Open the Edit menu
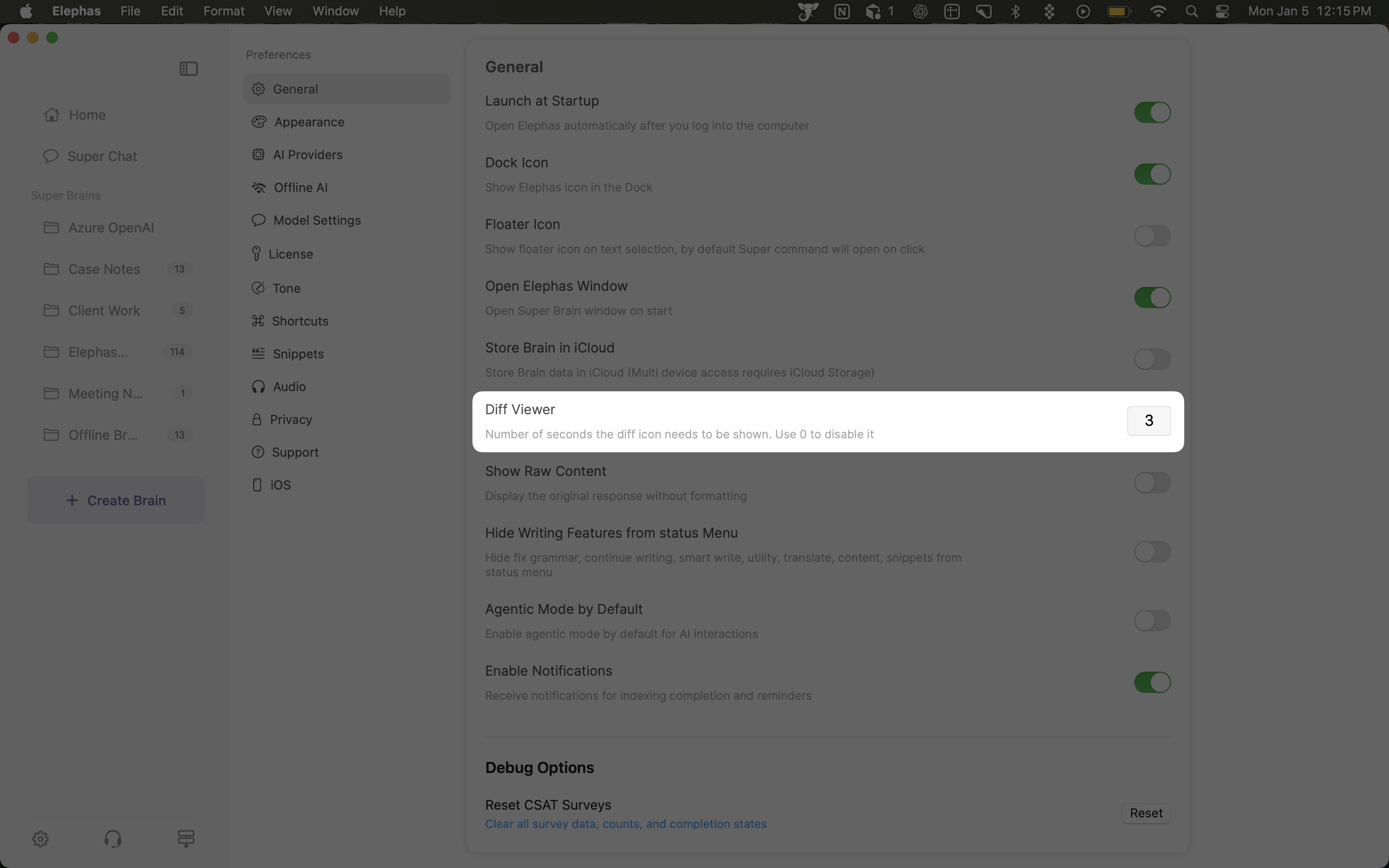 172,11
